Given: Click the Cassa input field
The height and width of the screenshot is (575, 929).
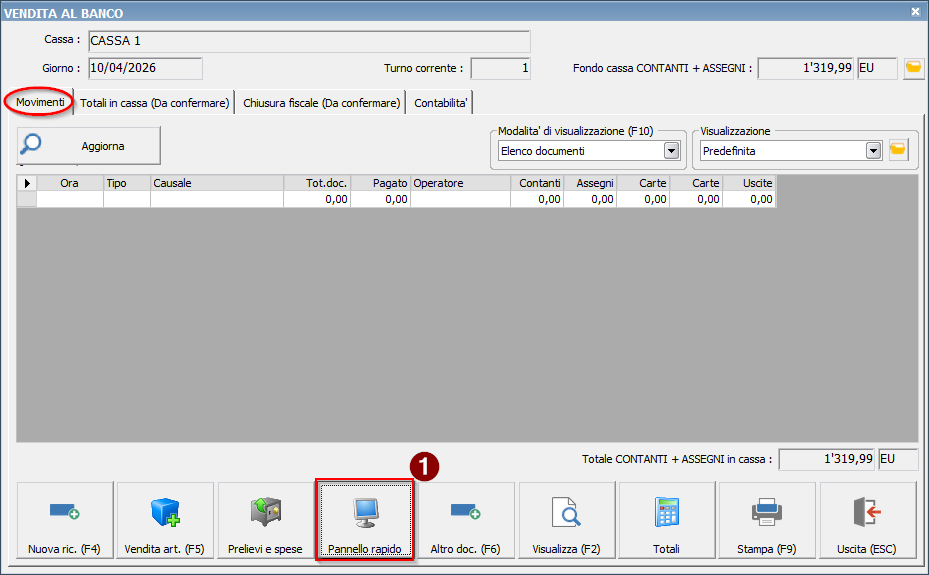Looking at the screenshot, I should click(308, 42).
